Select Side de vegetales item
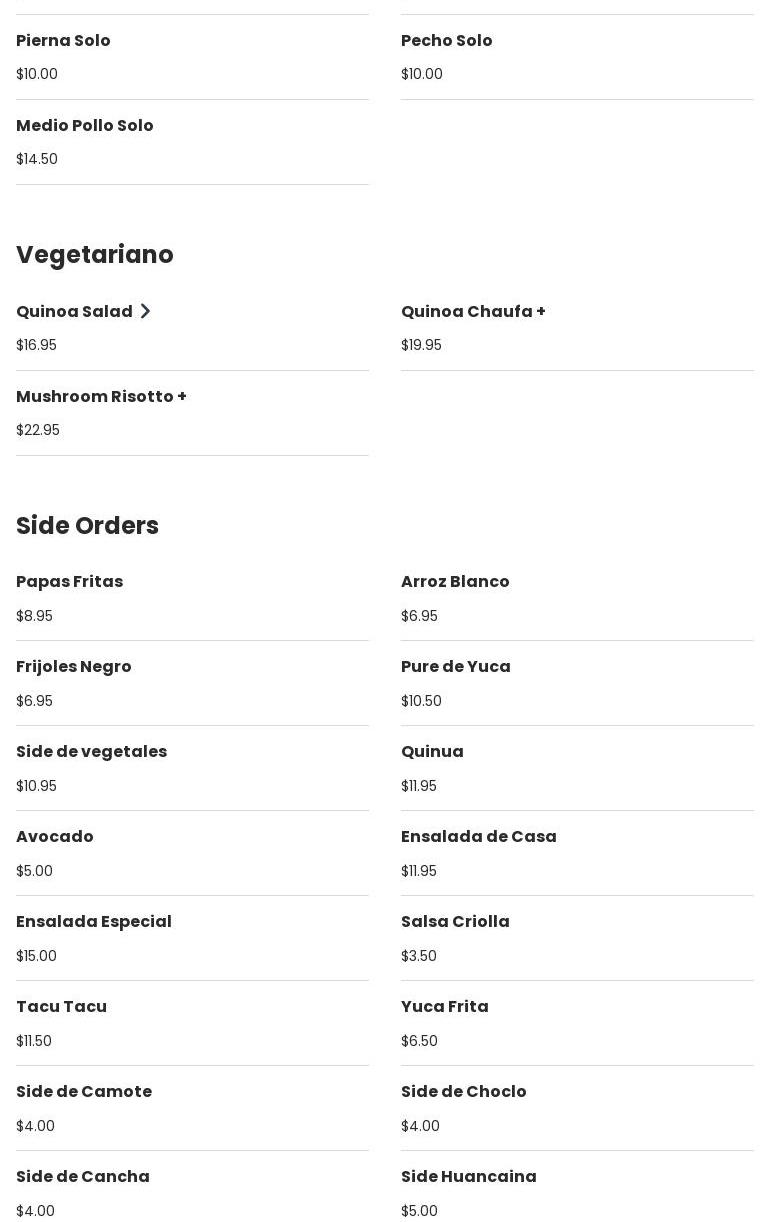 coord(91,752)
